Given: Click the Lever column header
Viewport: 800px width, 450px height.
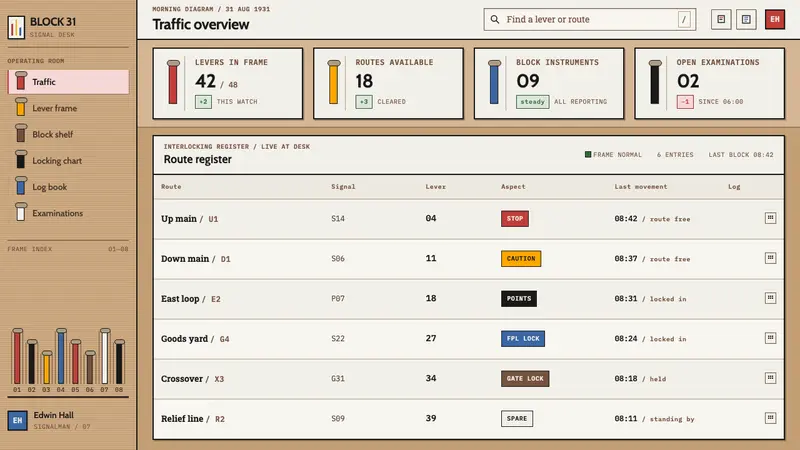Looking at the screenshot, I should [436, 187].
